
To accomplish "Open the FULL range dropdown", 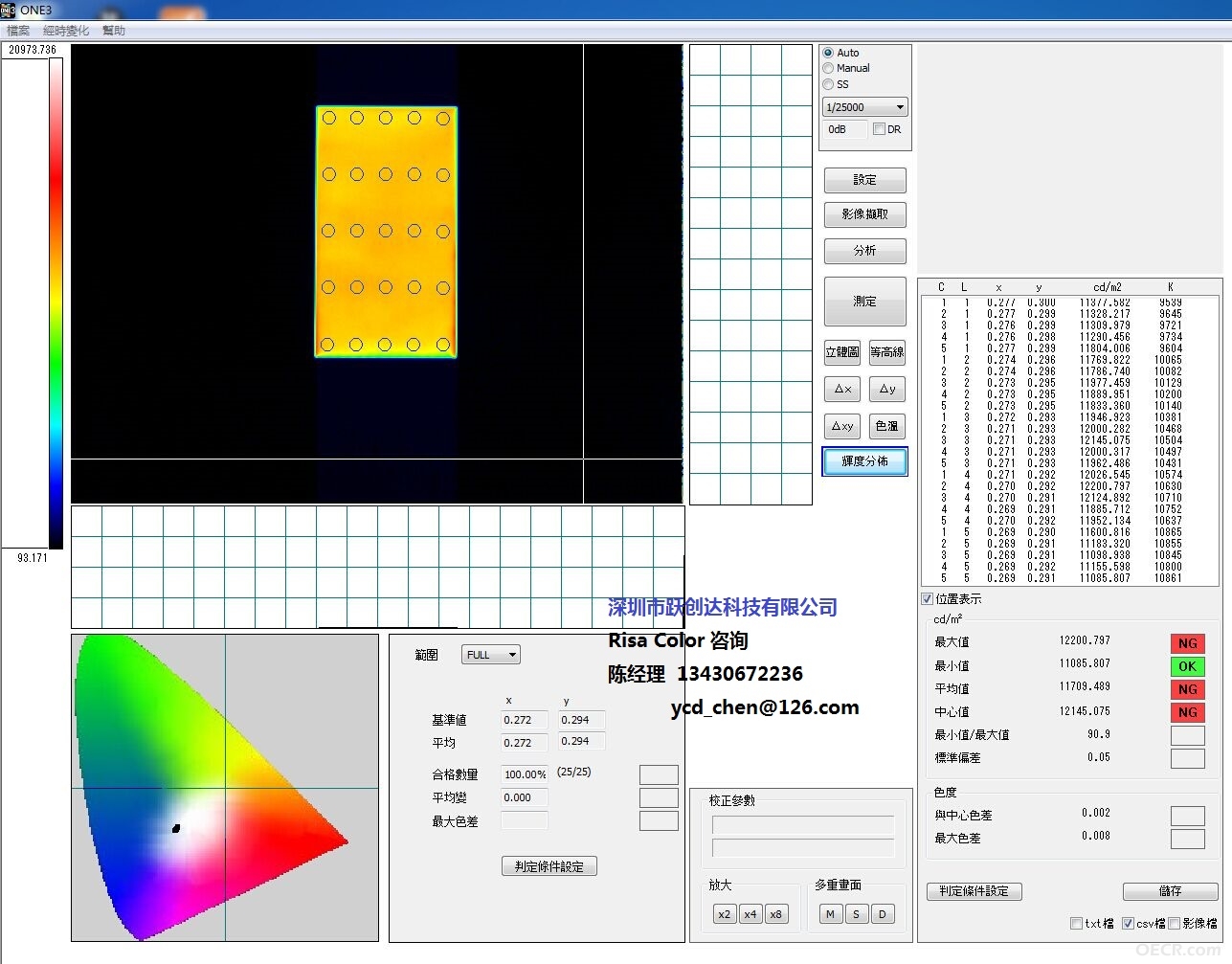I will point(491,655).
